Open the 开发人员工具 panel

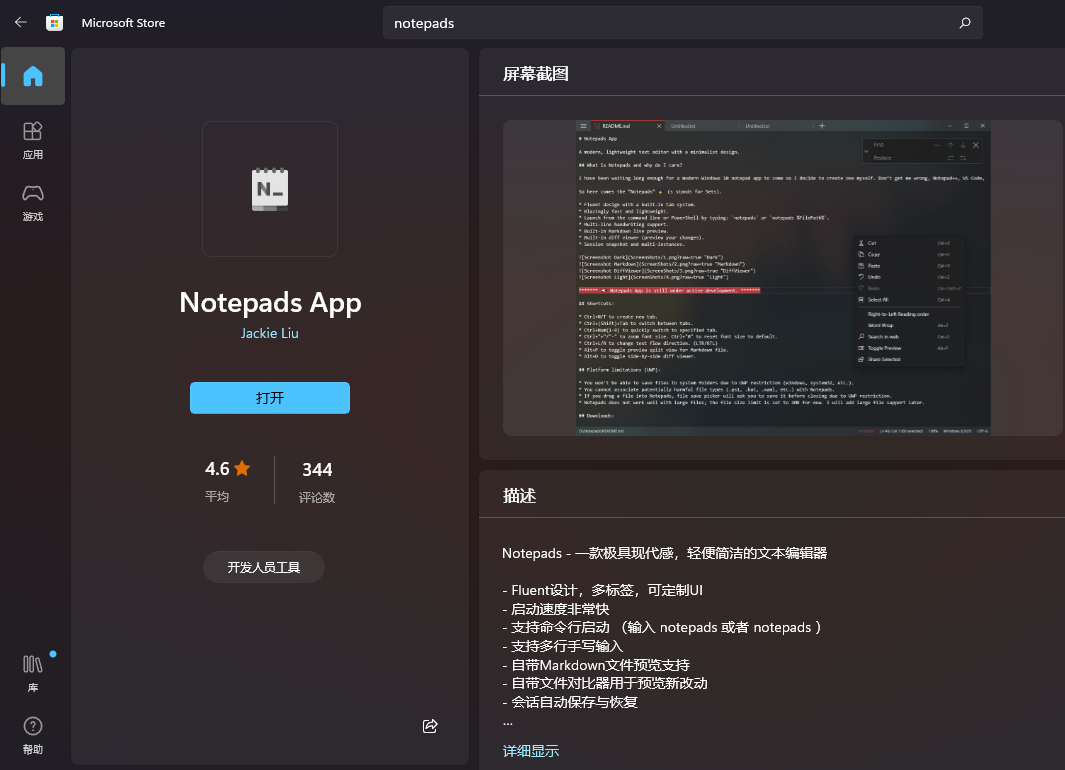[x=263, y=567]
